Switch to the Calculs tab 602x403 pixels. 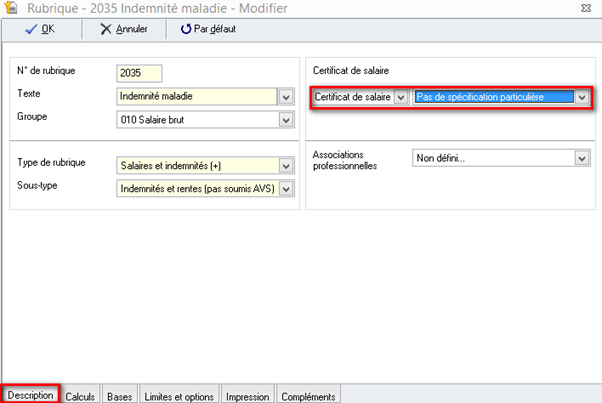[80, 396]
